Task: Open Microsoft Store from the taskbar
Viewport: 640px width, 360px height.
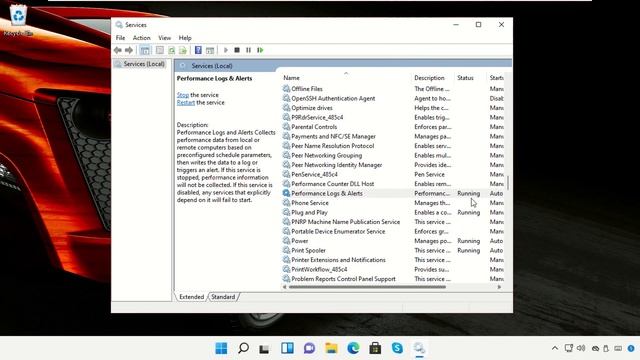Action: 375,348
